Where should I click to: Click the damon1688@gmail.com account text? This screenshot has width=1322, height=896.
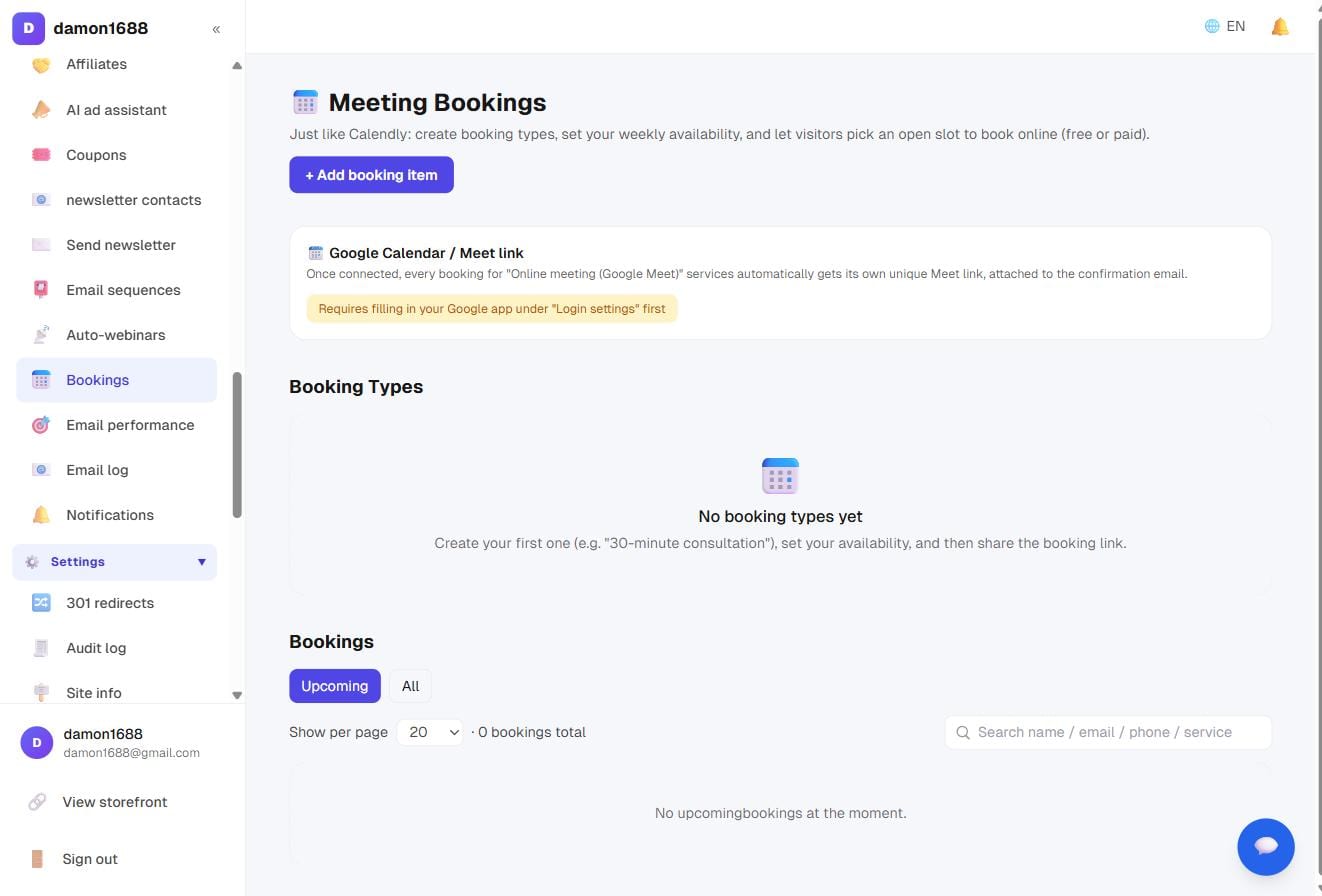coord(131,753)
